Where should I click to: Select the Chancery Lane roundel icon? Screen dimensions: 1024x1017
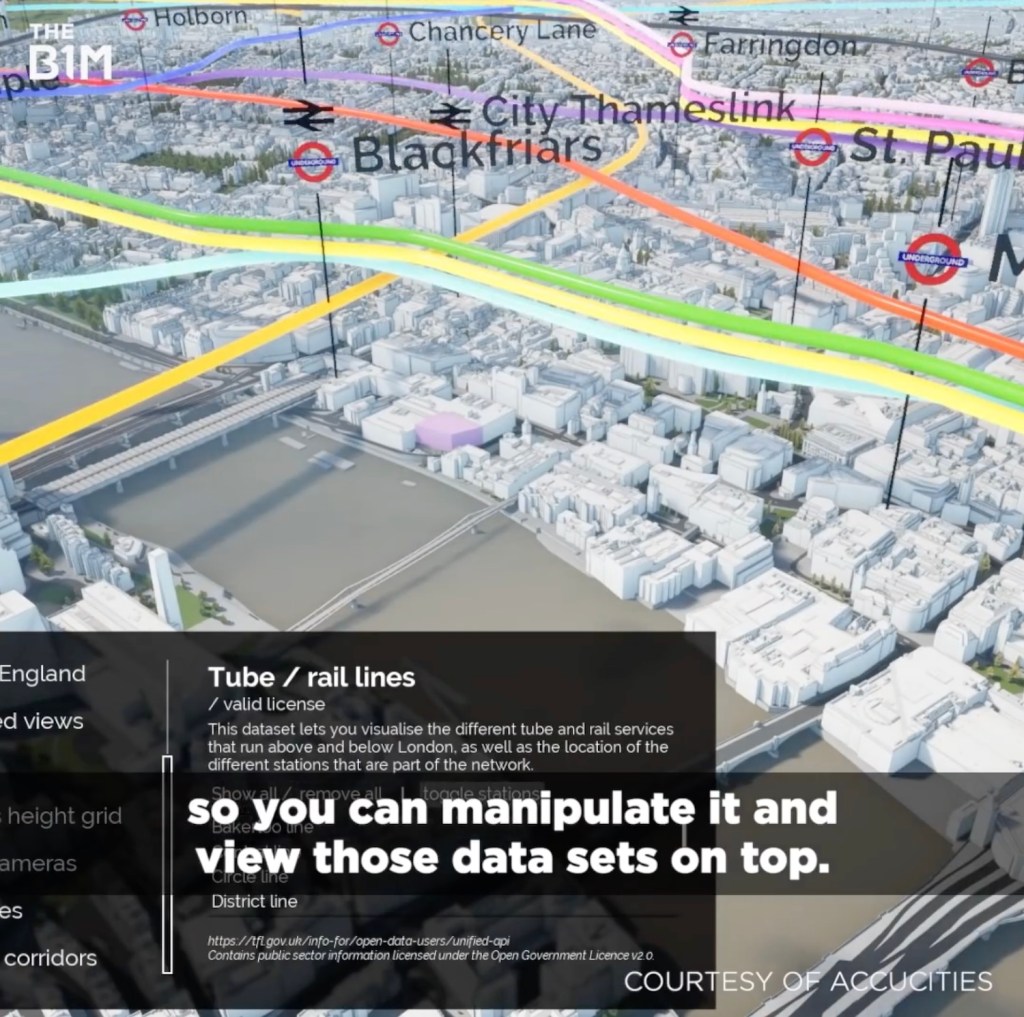point(388,34)
